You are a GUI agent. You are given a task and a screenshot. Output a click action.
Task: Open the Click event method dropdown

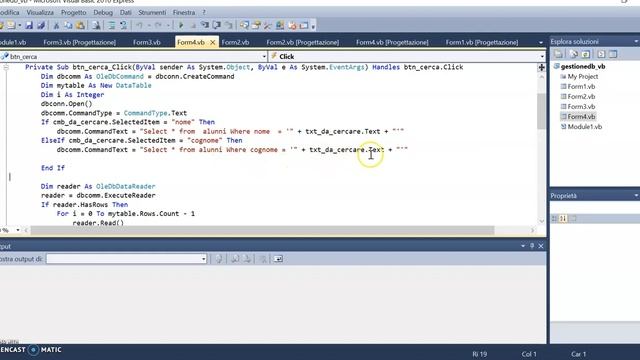[542, 57]
